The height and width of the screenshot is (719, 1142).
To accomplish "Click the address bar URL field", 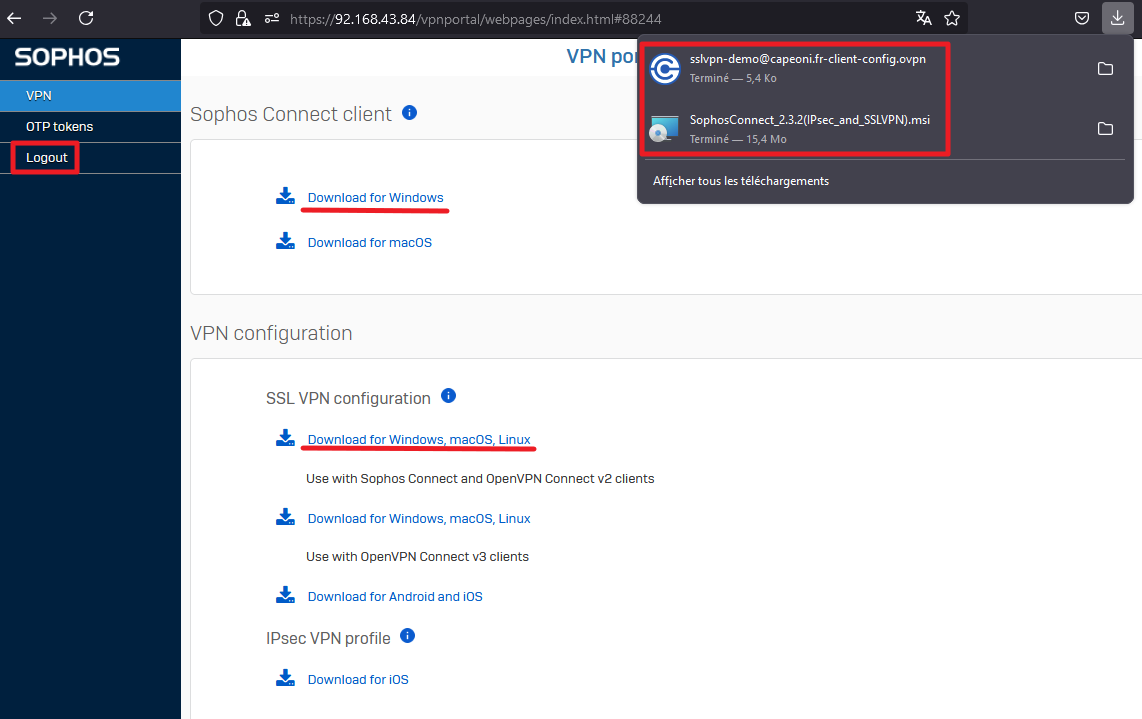I will 583,19.
